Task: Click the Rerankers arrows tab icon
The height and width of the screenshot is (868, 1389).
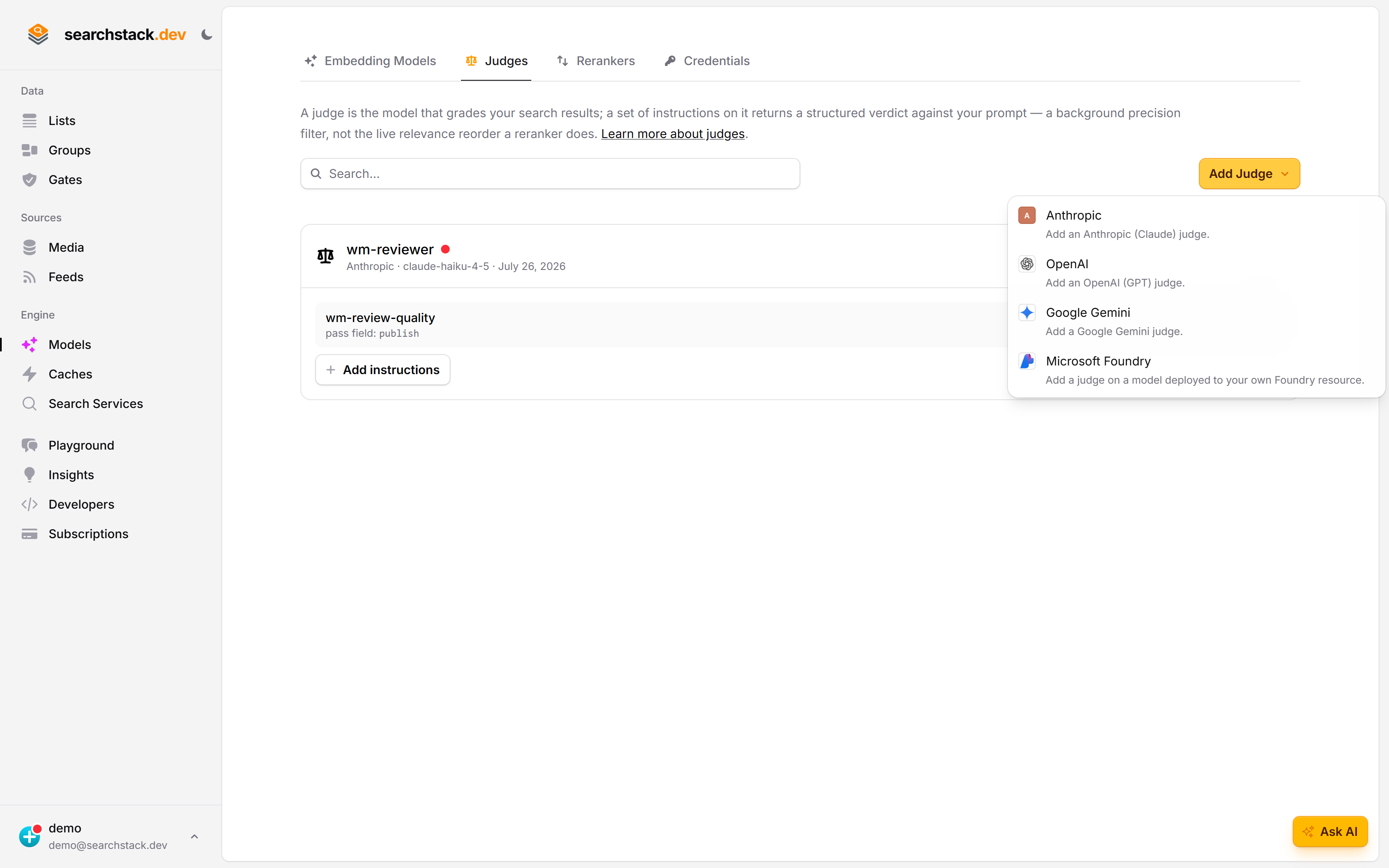Action: click(x=563, y=61)
